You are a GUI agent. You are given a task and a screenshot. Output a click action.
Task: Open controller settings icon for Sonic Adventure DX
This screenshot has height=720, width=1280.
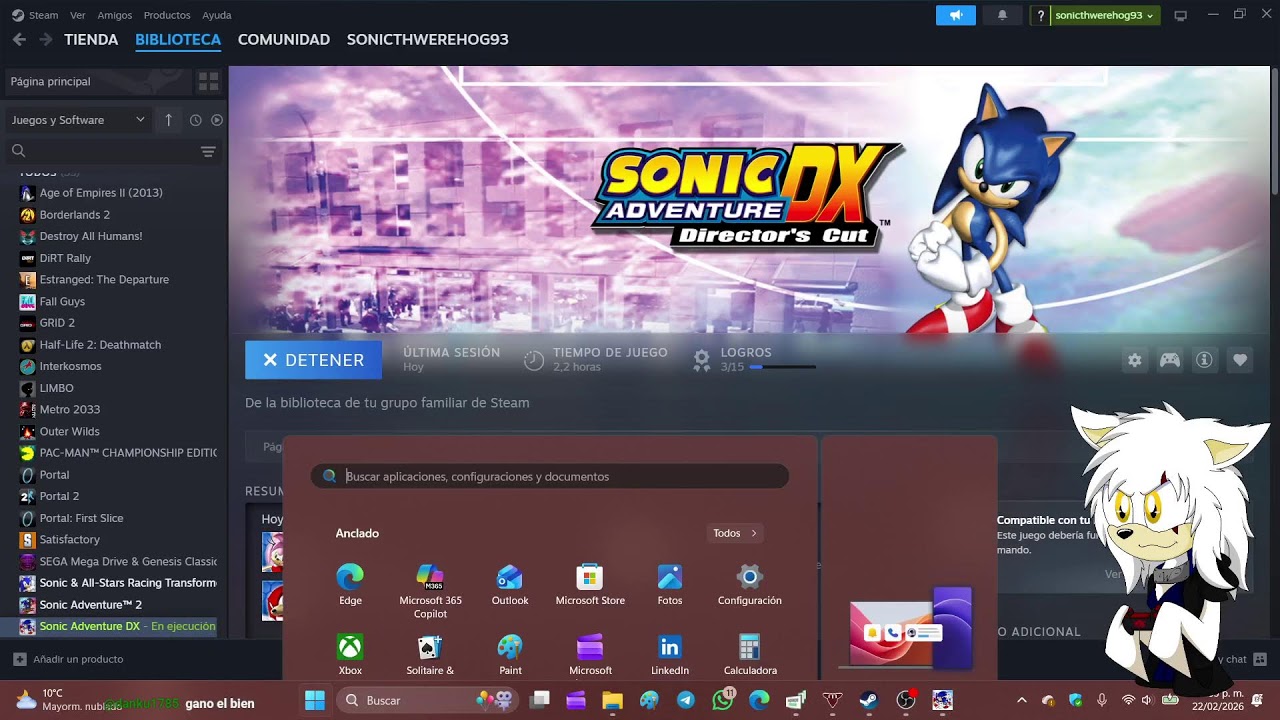1169,360
